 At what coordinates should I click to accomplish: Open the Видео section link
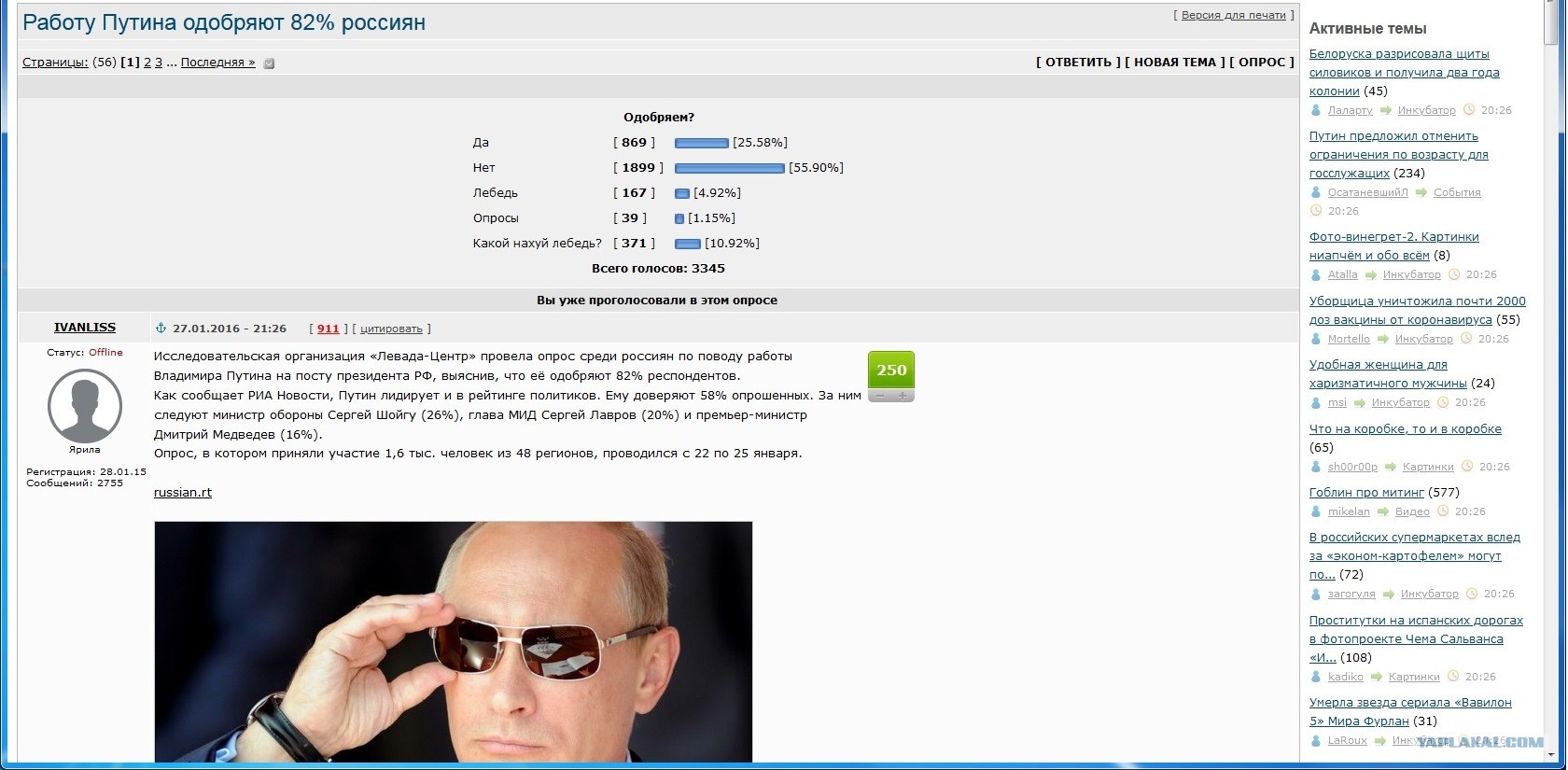(x=1412, y=511)
